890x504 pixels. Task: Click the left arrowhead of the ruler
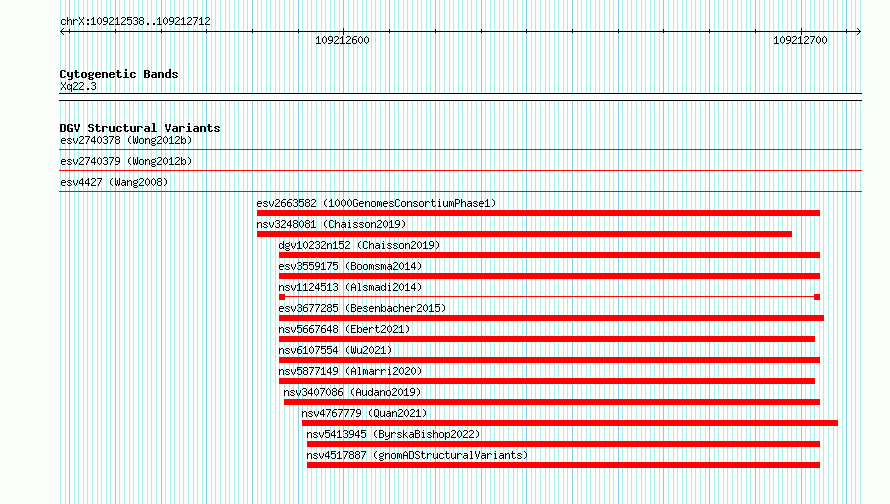pos(63,31)
